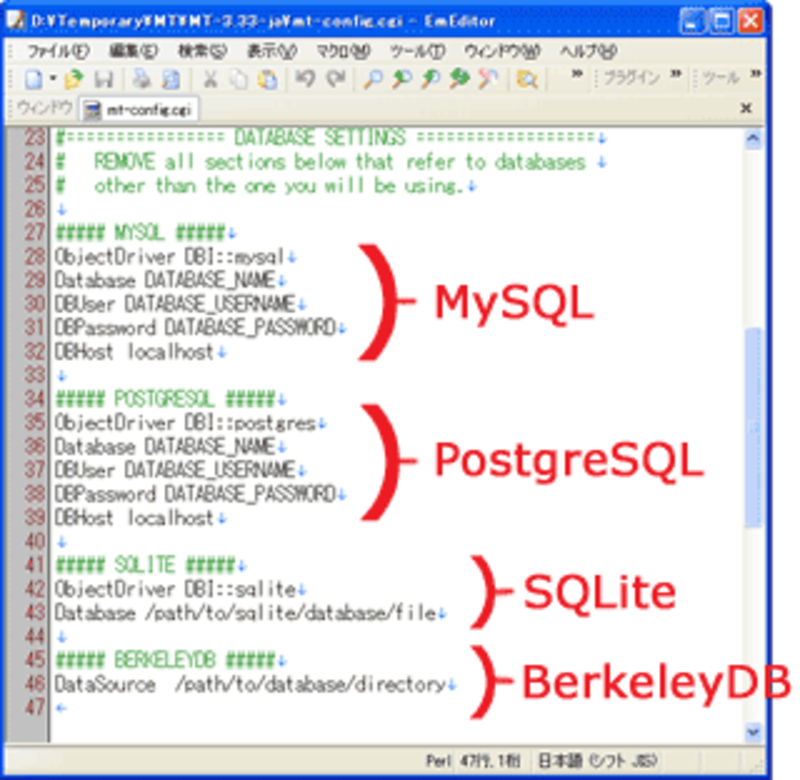Viewport: 800px width, 780px height.
Task: Open the ウィンドウ(W) menu
Action: click(x=502, y=51)
